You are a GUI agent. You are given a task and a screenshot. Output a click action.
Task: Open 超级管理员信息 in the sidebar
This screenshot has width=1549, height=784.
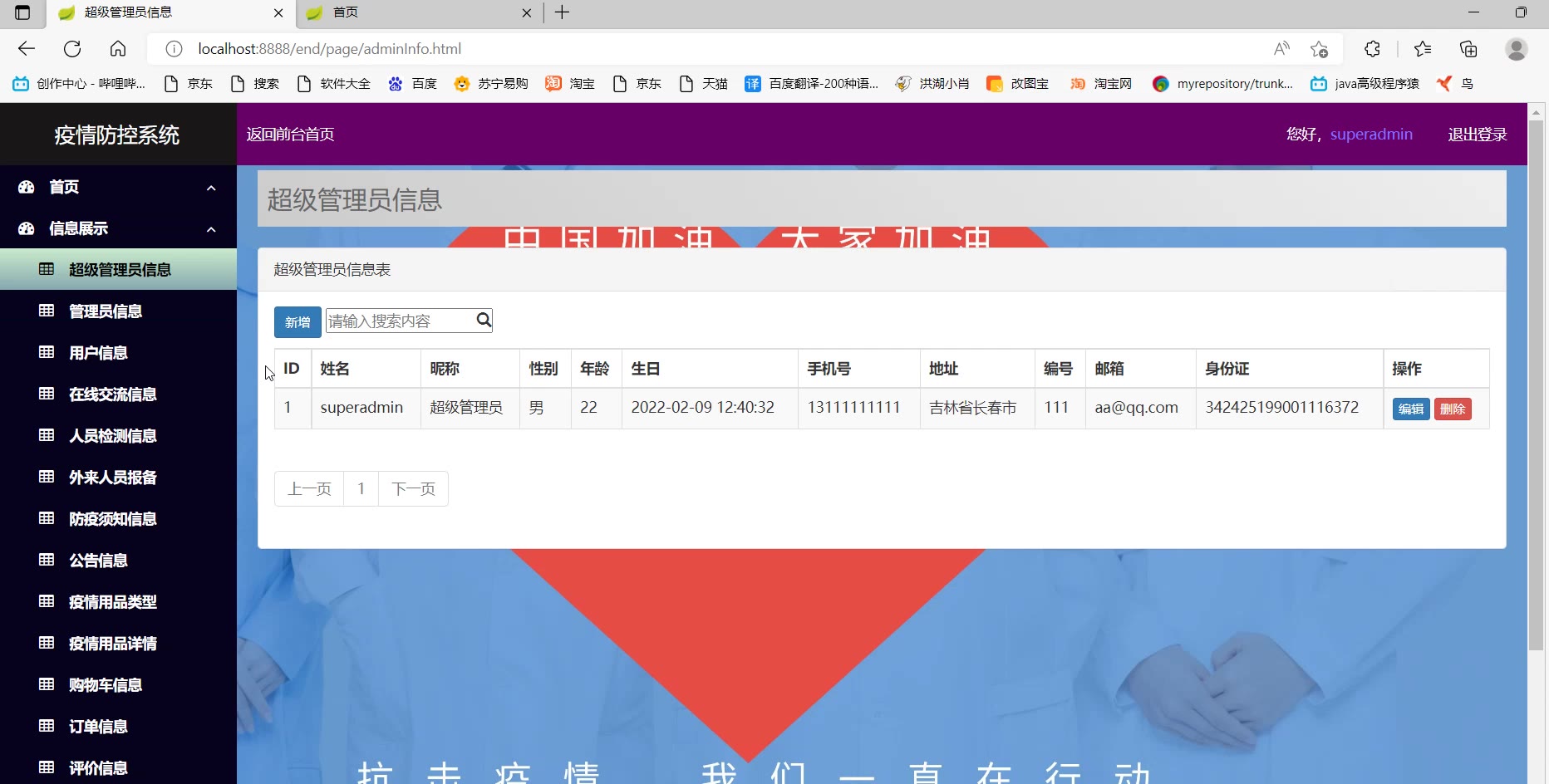(x=118, y=269)
